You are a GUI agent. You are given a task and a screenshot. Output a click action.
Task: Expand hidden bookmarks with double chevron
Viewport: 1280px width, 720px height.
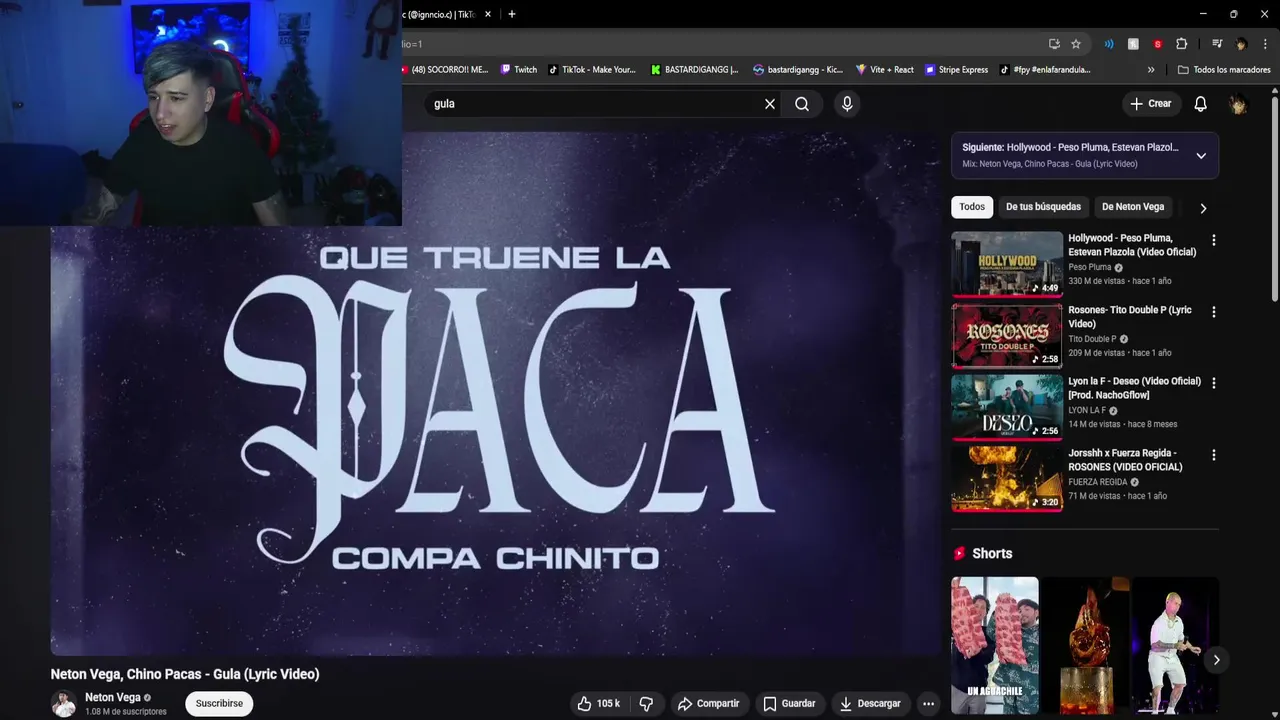coord(1151,70)
